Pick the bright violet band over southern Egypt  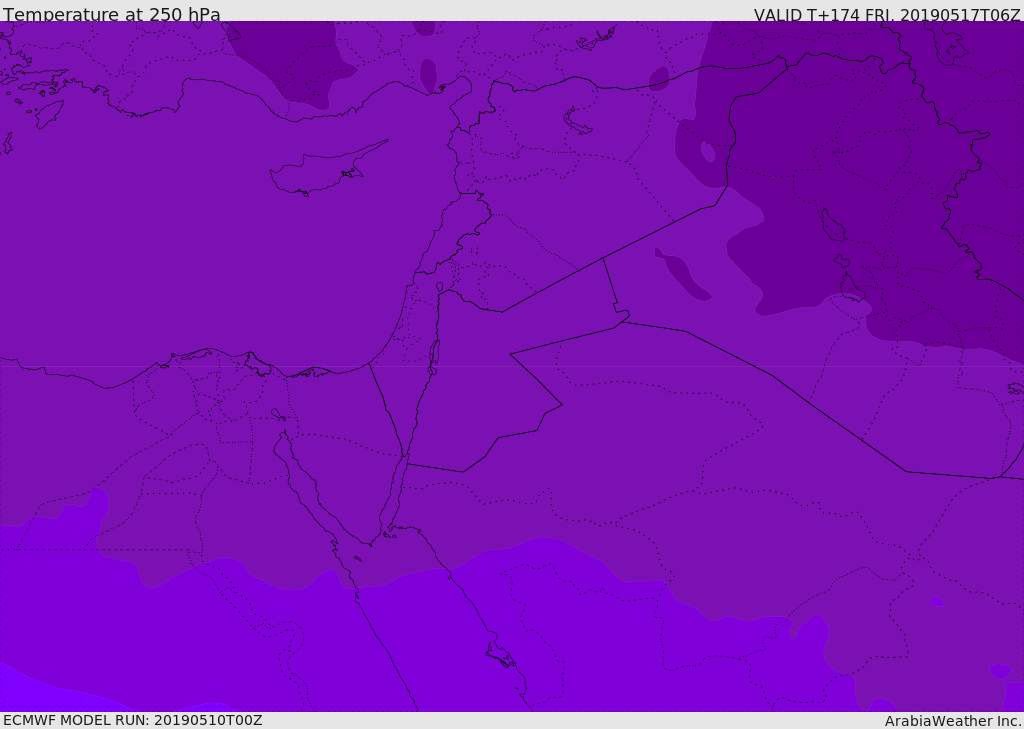point(250,640)
